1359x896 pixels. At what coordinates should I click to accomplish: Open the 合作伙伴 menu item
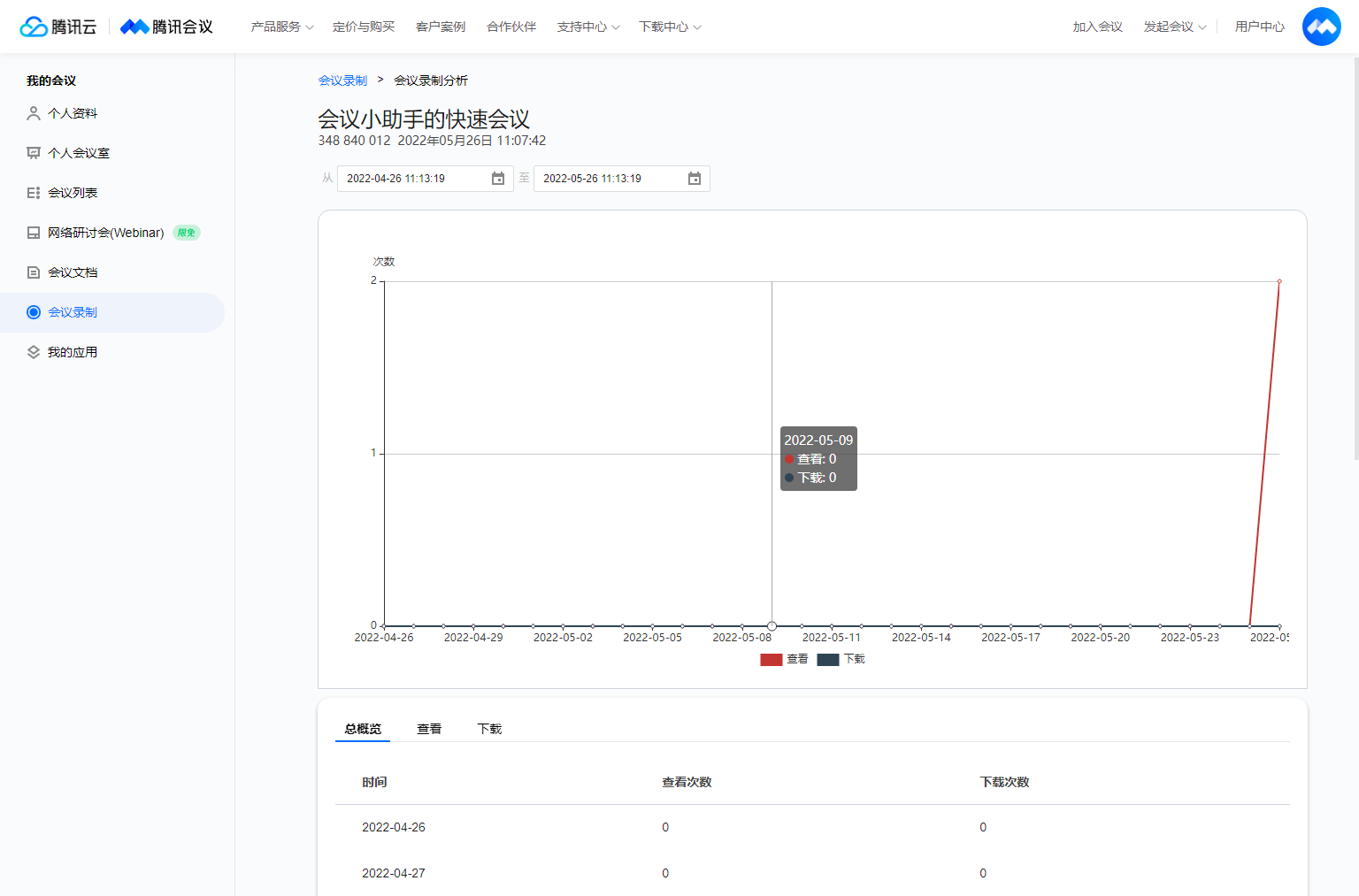511,27
